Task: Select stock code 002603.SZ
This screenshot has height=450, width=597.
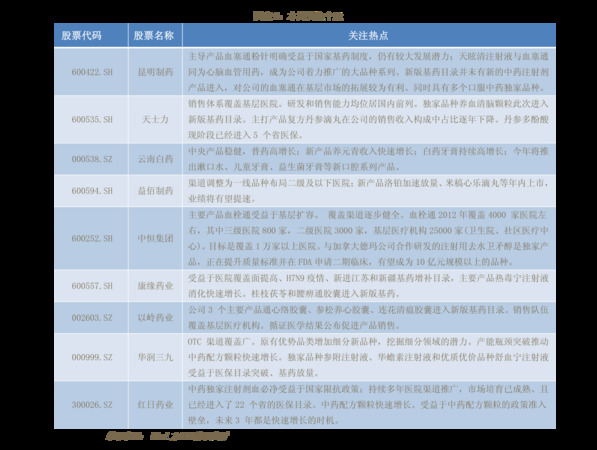Action: tap(92, 317)
